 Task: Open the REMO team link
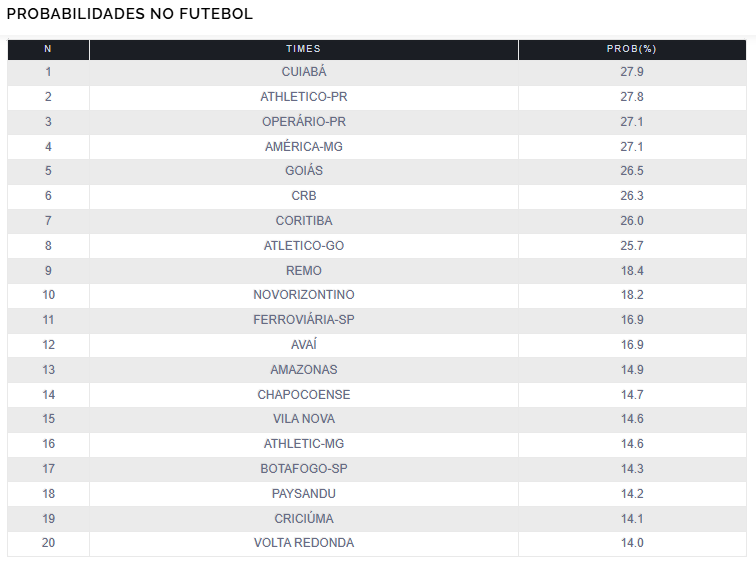[304, 271]
